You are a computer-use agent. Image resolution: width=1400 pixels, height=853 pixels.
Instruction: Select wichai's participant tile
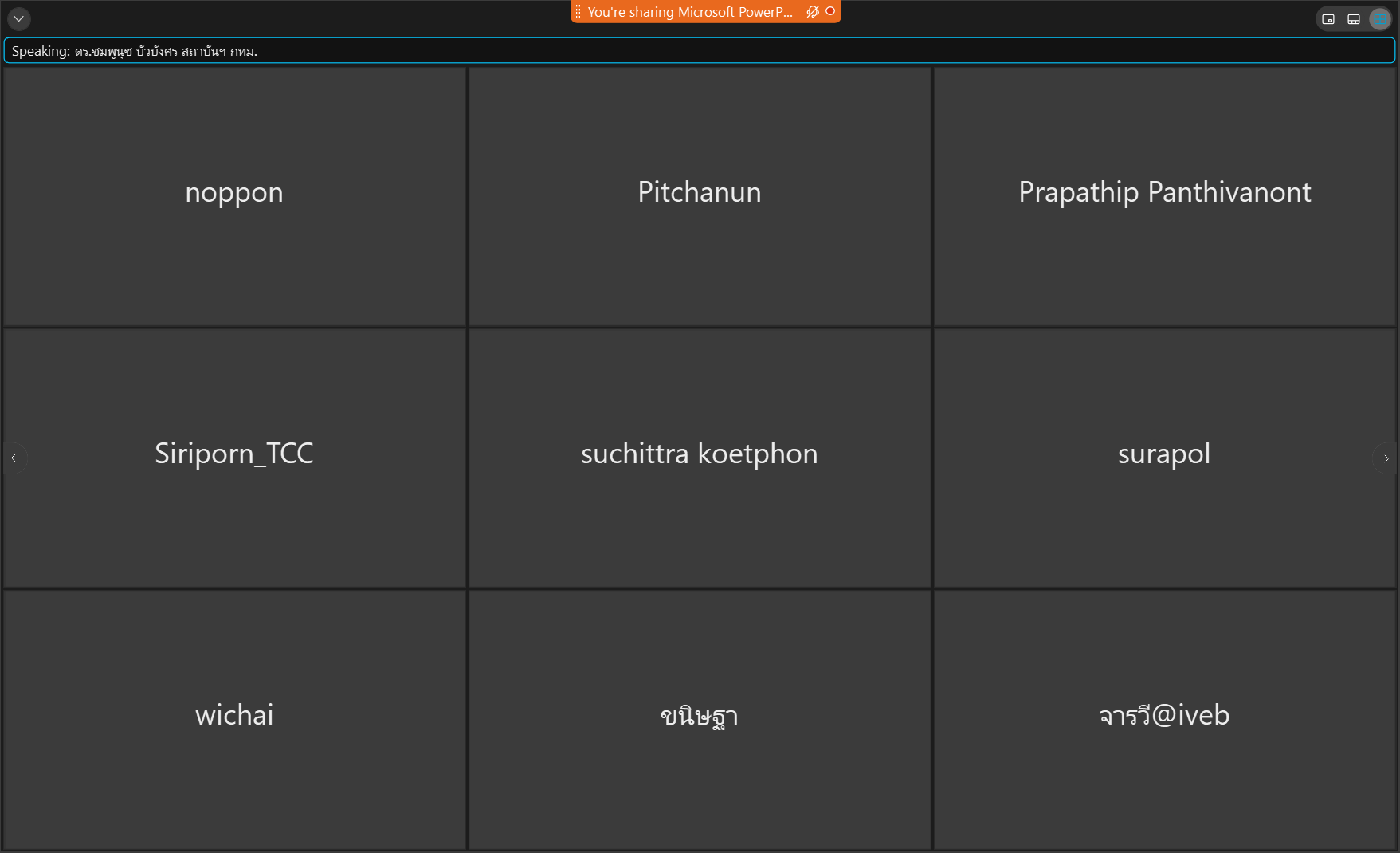(x=234, y=719)
